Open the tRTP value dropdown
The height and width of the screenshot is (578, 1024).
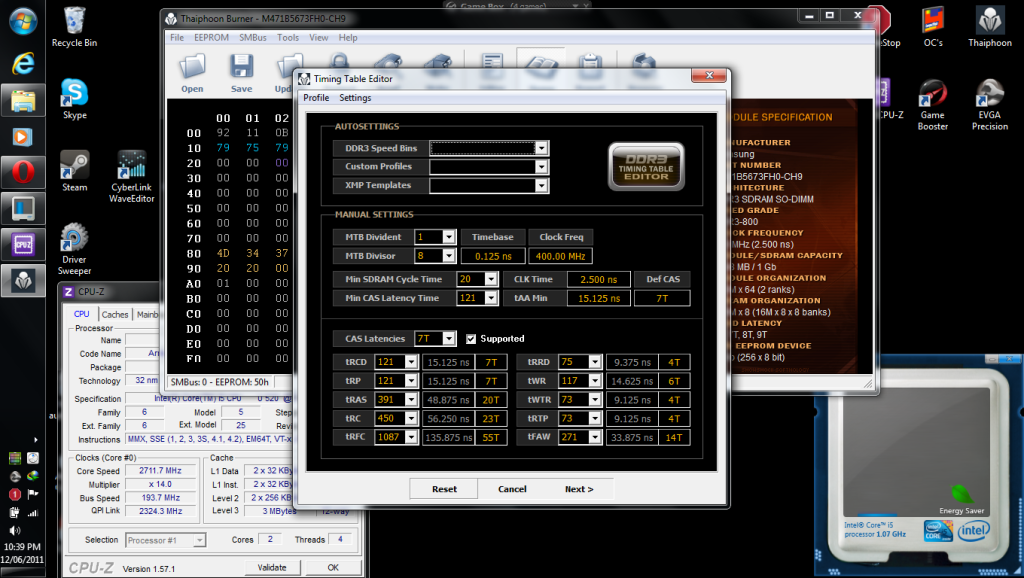click(594, 418)
